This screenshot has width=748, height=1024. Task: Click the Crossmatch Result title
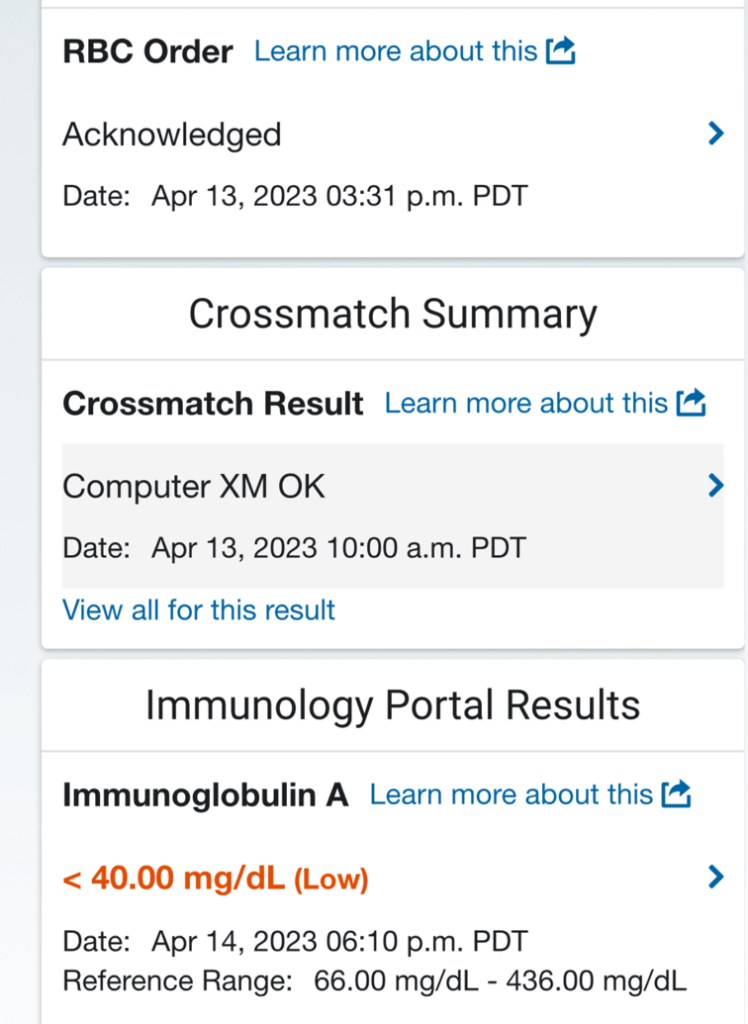pos(213,403)
